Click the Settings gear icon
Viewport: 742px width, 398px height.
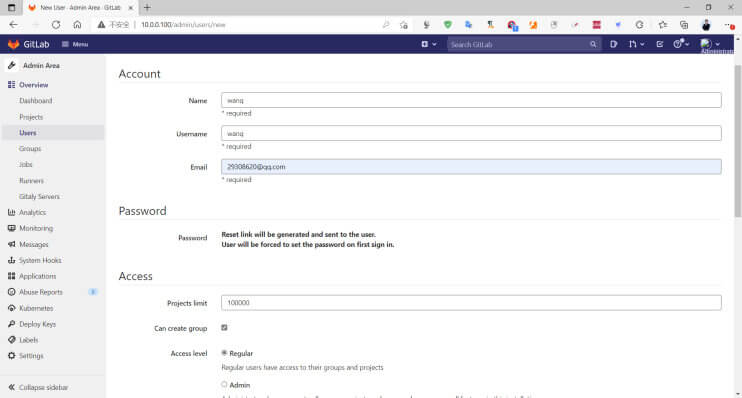point(11,356)
